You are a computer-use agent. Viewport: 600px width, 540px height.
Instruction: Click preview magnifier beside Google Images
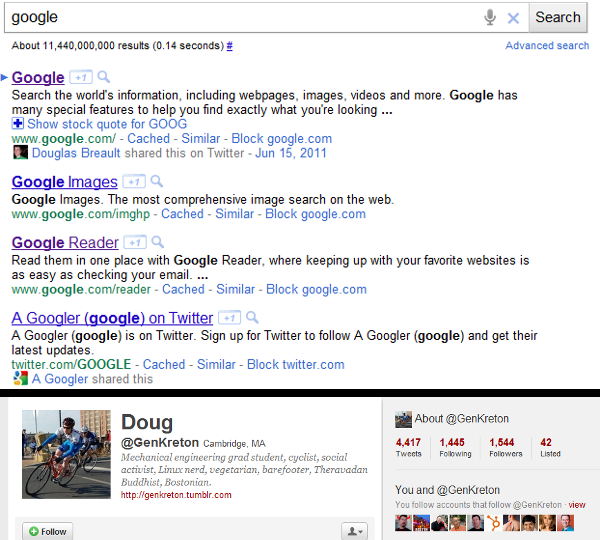157,181
